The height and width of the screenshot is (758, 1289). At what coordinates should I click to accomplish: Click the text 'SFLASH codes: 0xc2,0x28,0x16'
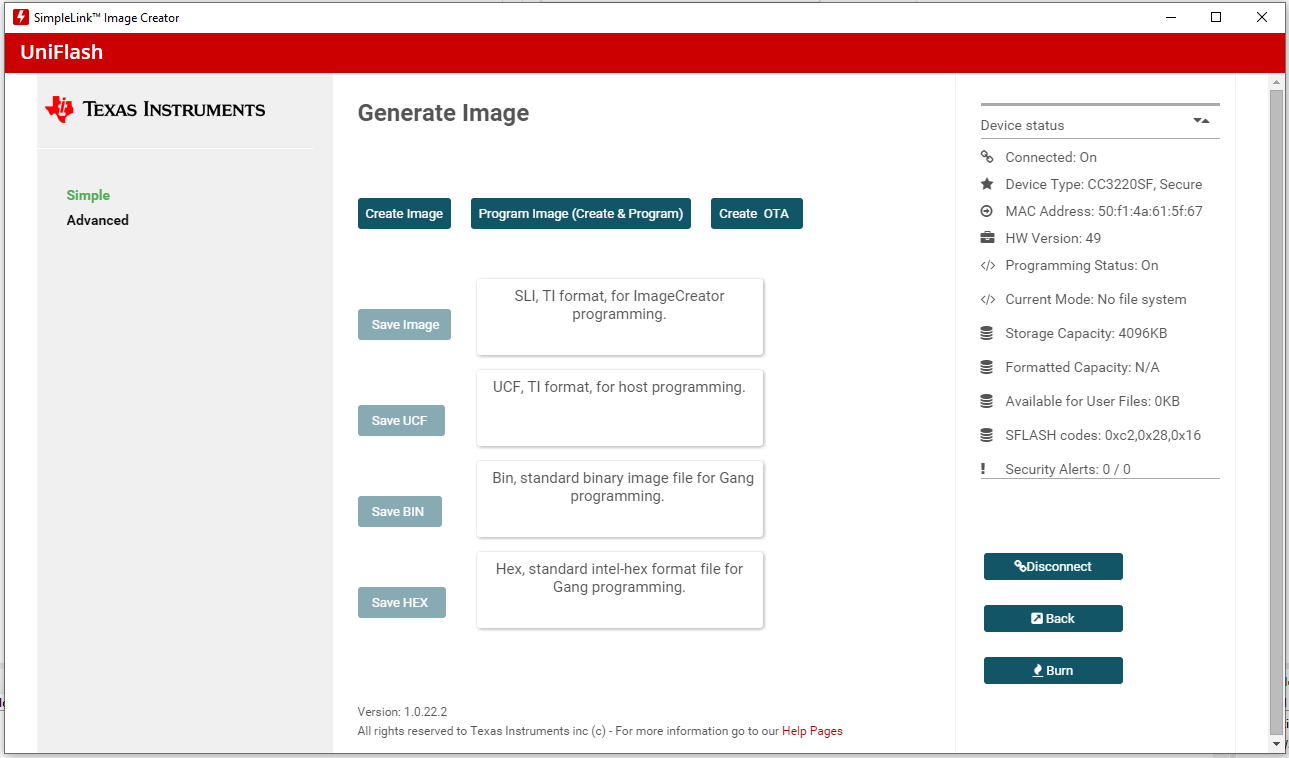point(1103,435)
